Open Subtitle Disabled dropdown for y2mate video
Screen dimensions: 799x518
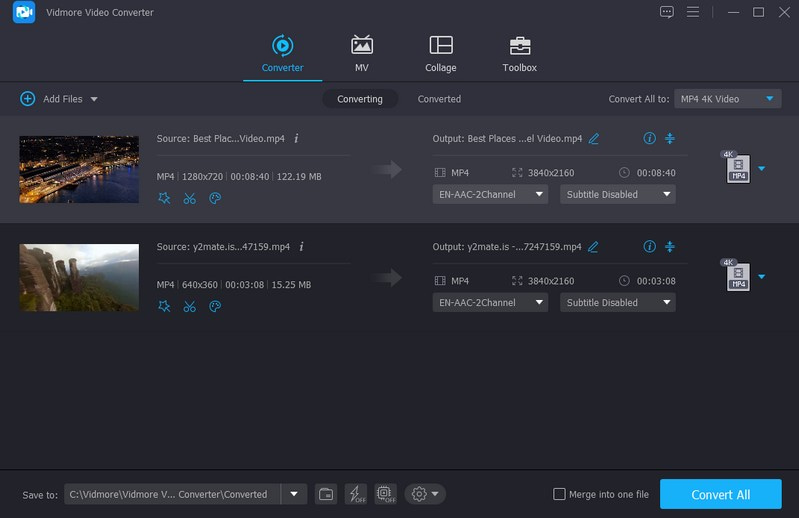[618, 303]
